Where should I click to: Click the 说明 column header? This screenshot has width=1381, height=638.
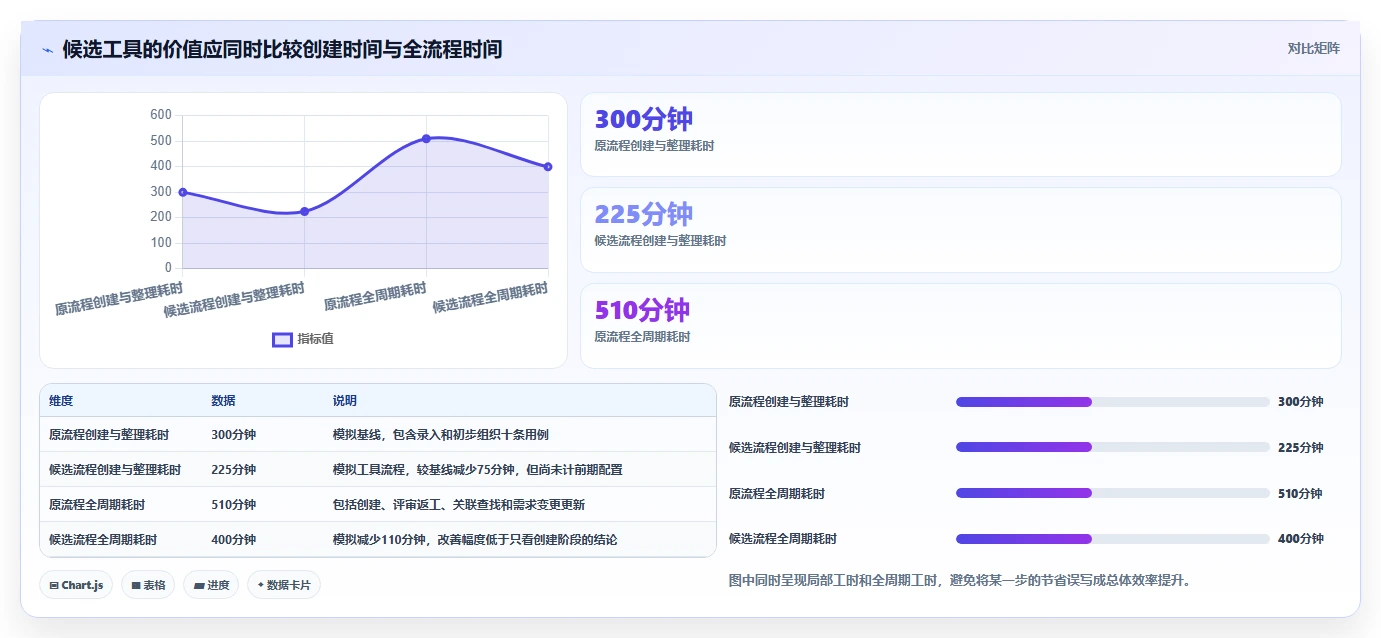(x=345, y=401)
